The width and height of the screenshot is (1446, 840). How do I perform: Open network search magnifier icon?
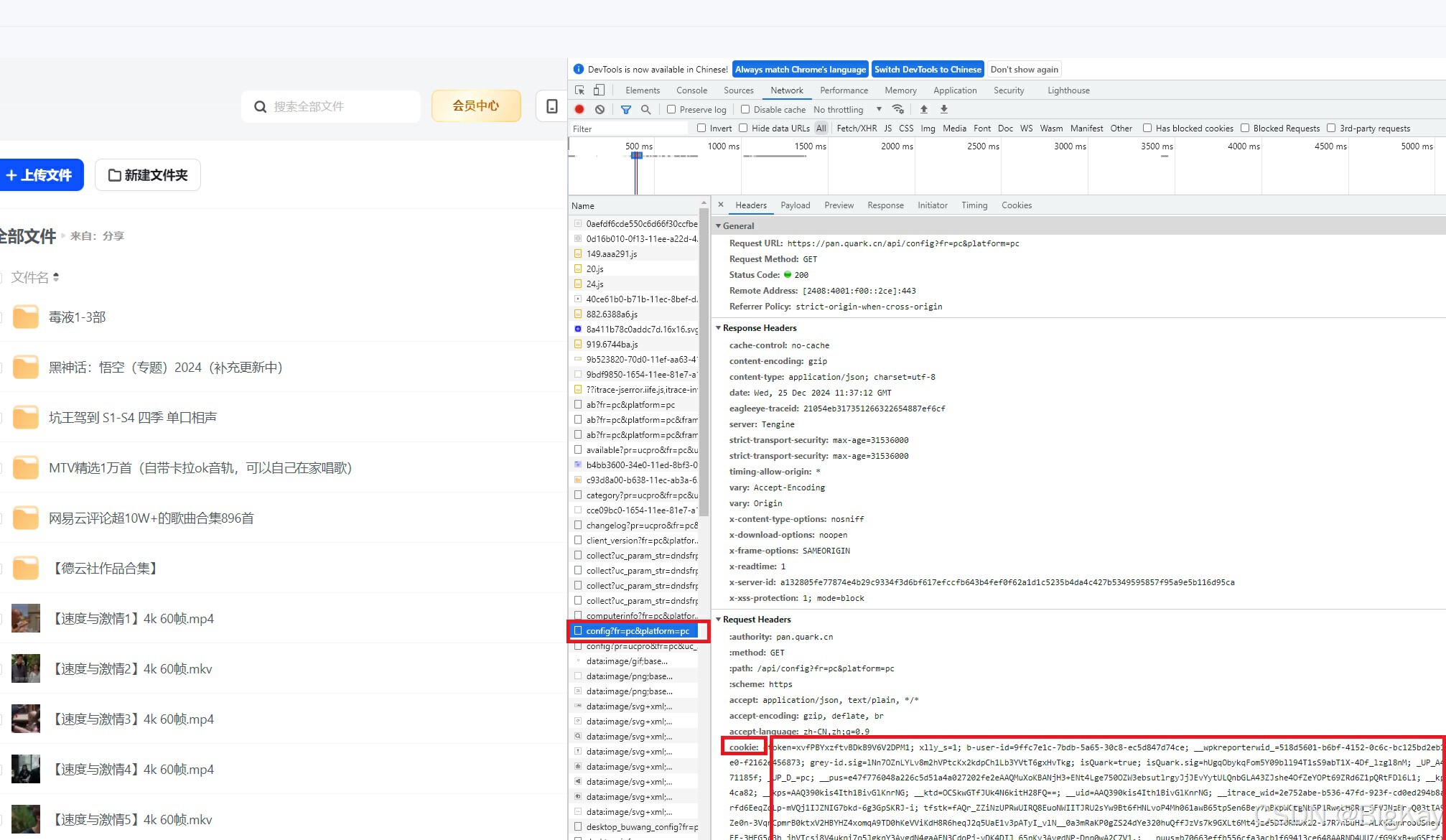[645, 109]
